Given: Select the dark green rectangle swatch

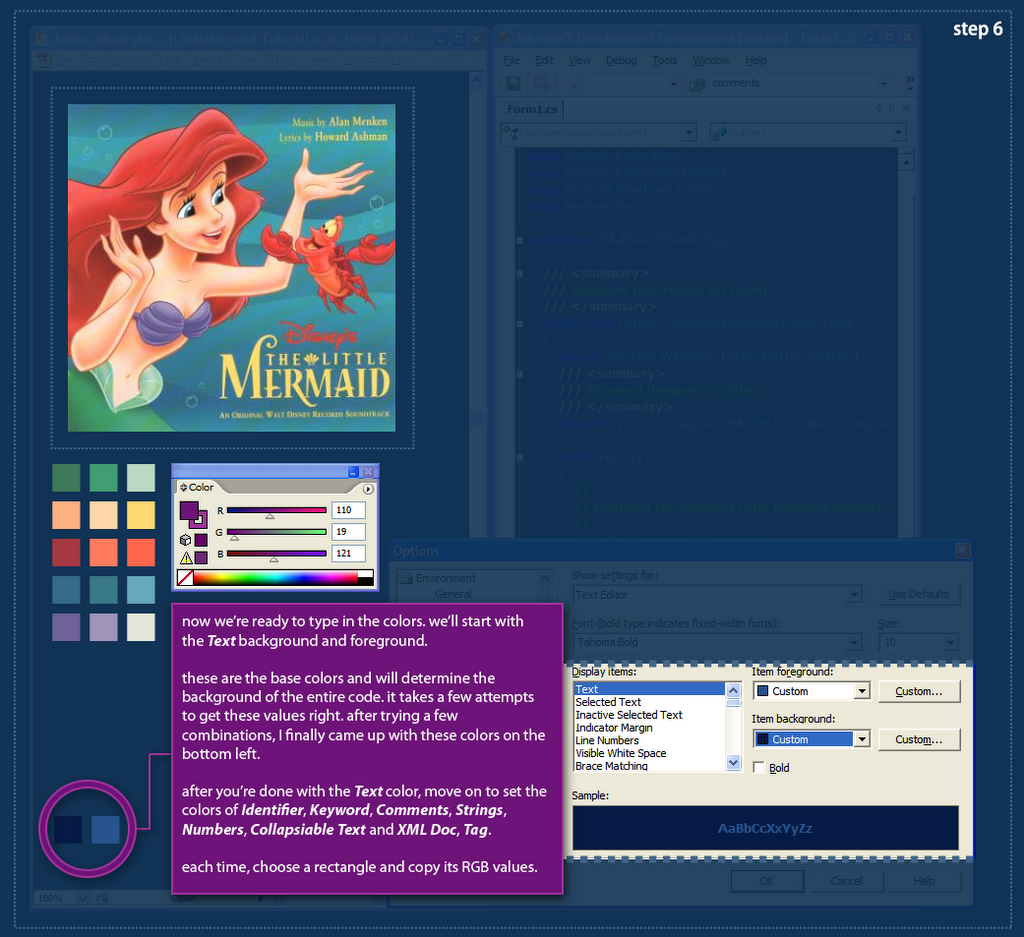Looking at the screenshot, I should coord(66,478).
